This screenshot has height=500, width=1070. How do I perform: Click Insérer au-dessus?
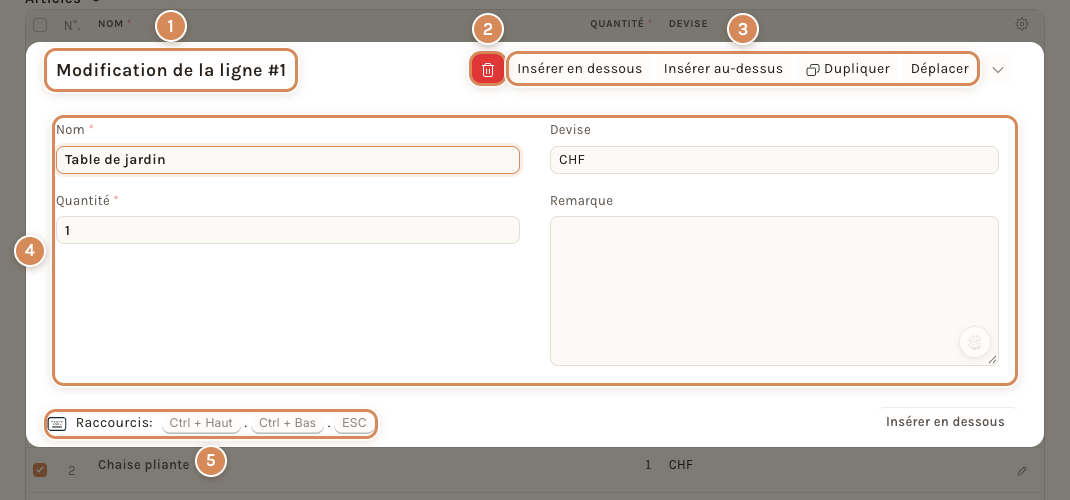point(723,69)
